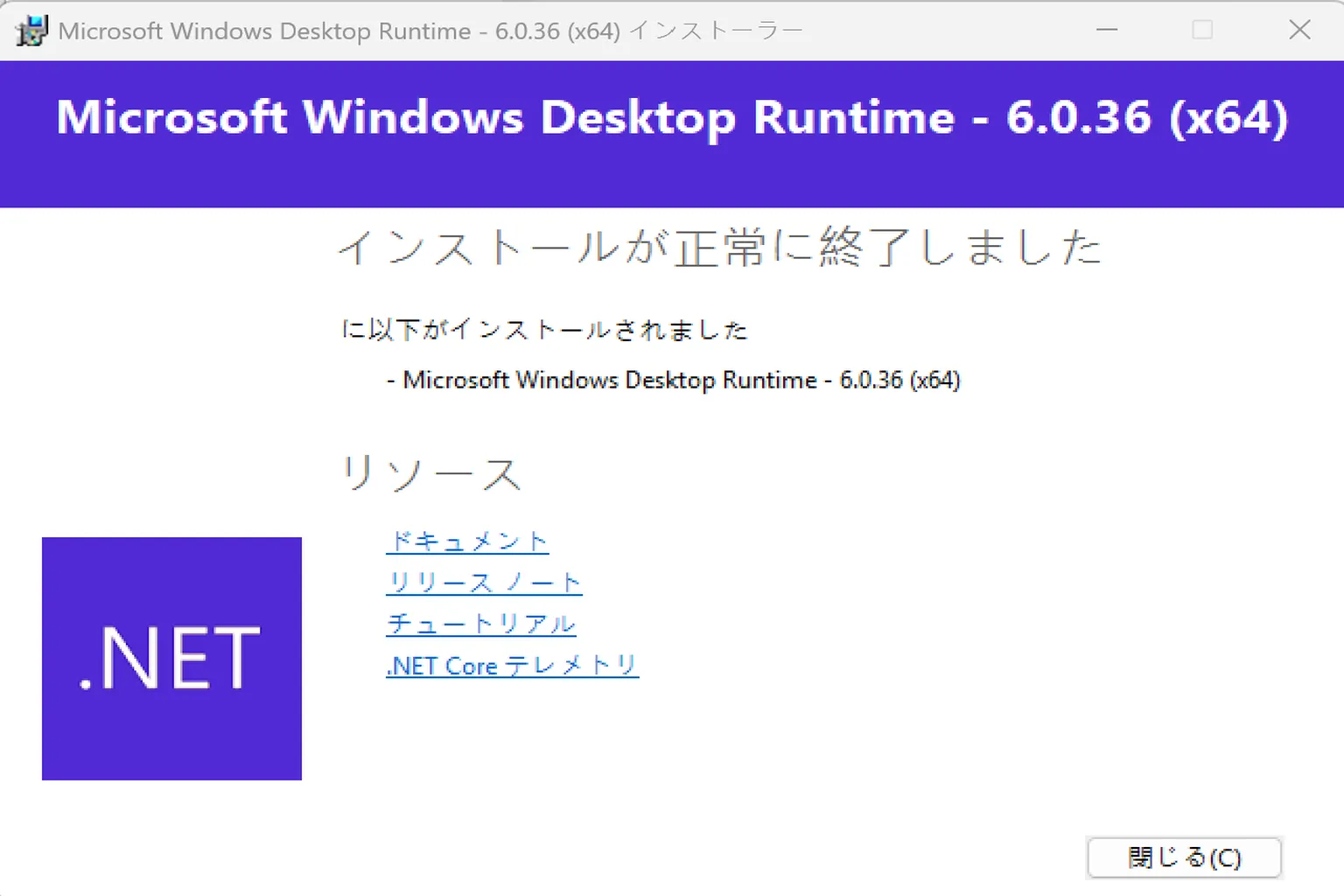1344x896 pixels.
Task: Click the installed item 'Microsoft Windows Desktop Runtime - 6.0.36 (x64)' line
Action: pyautogui.click(x=673, y=380)
